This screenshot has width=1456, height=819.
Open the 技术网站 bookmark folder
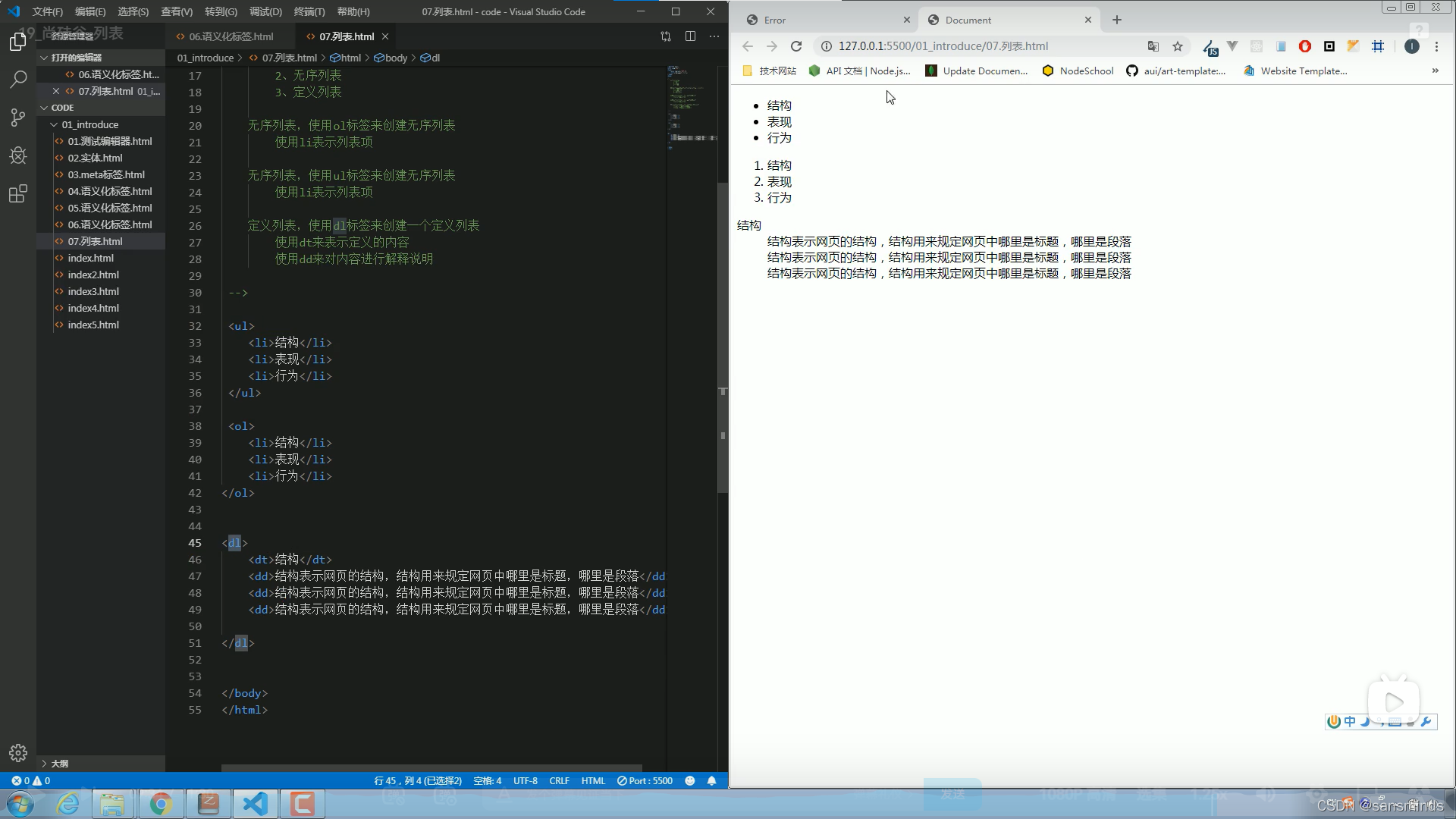(769, 71)
